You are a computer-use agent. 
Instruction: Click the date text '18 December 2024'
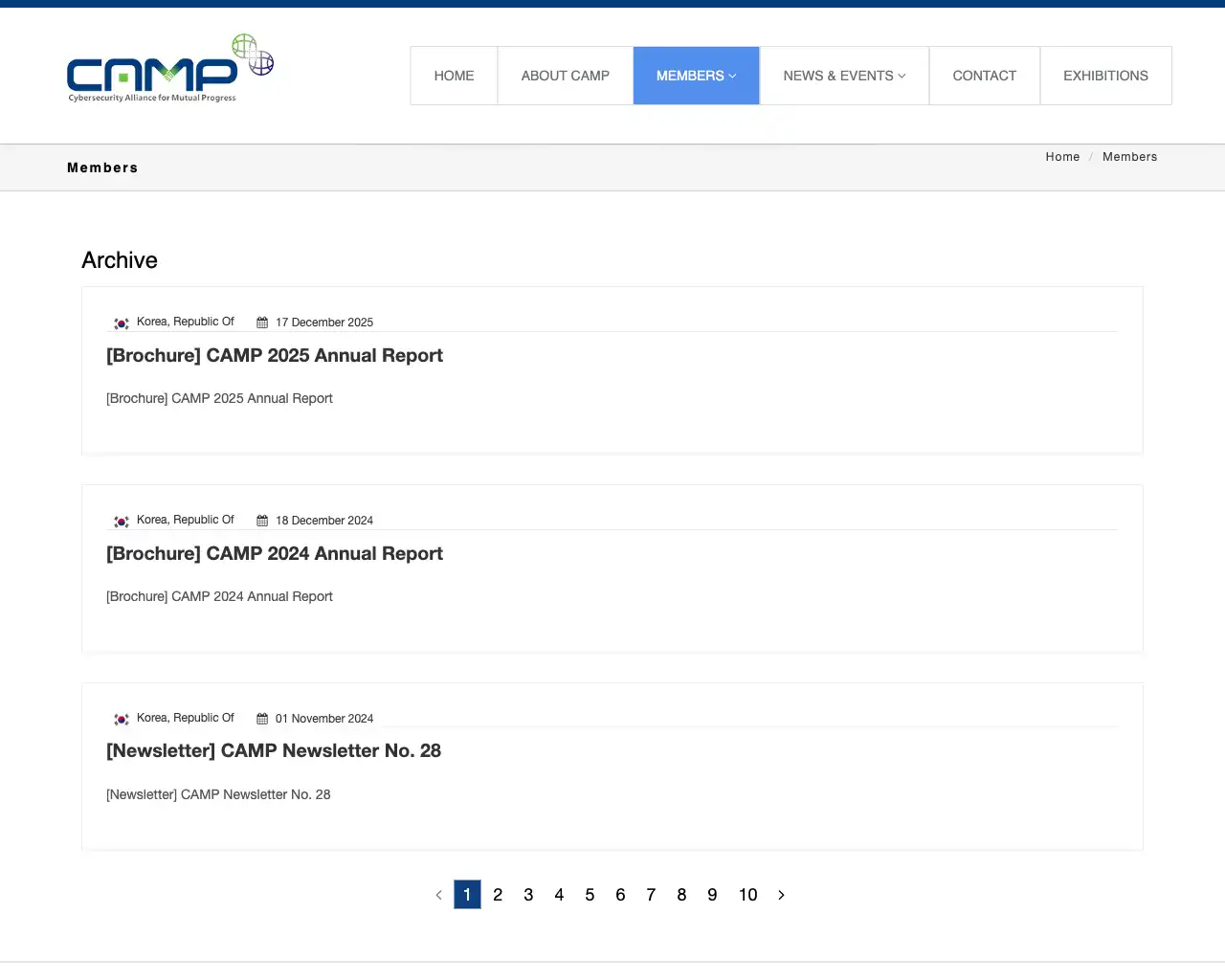pos(324,521)
